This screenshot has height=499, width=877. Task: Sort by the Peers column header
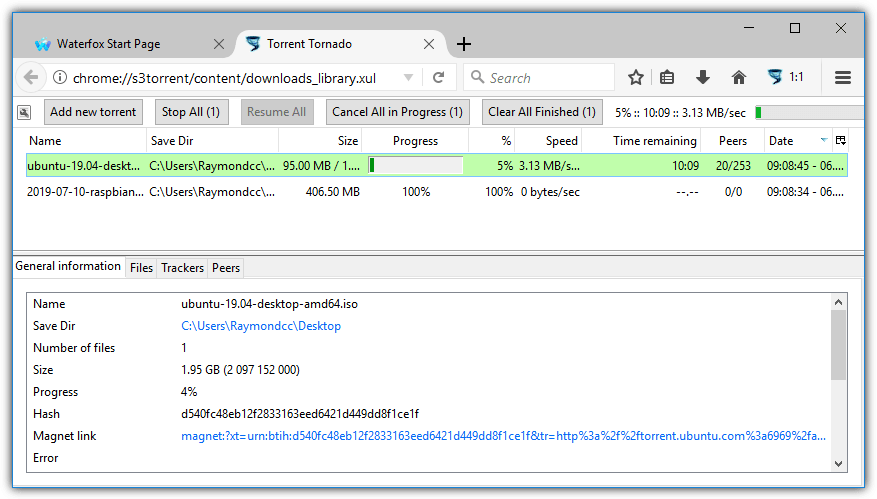click(x=733, y=141)
